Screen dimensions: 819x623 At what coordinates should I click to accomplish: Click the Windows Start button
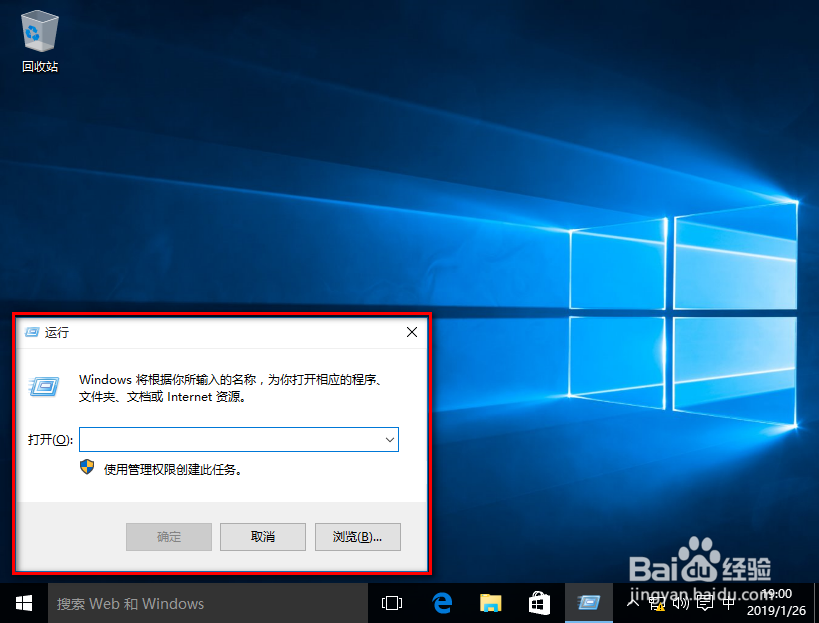24,603
